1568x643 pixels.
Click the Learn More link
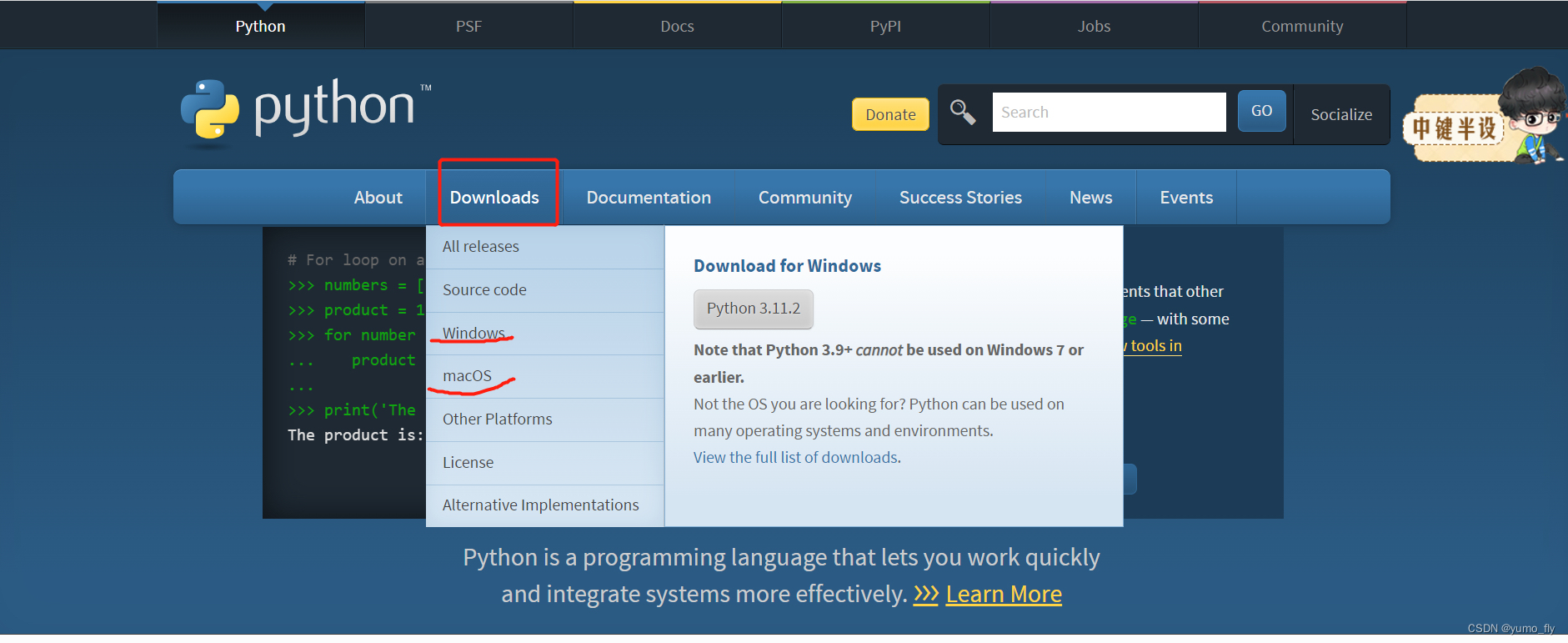click(1004, 594)
